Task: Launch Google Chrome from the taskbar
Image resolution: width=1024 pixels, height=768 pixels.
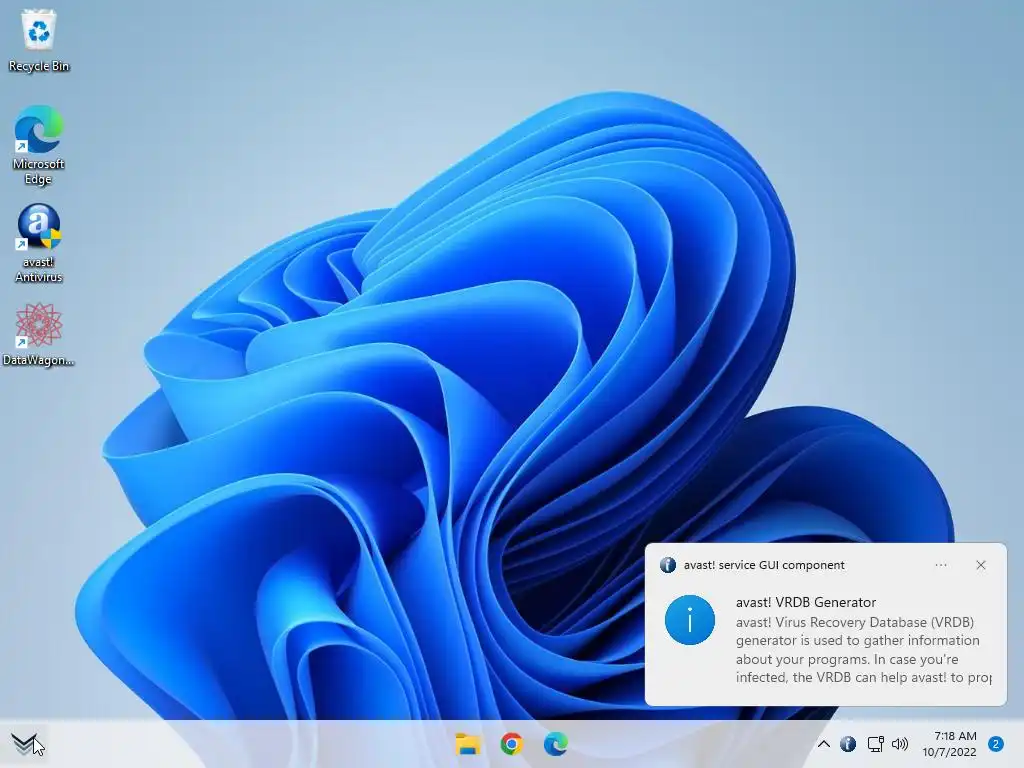Action: pyautogui.click(x=512, y=744)
